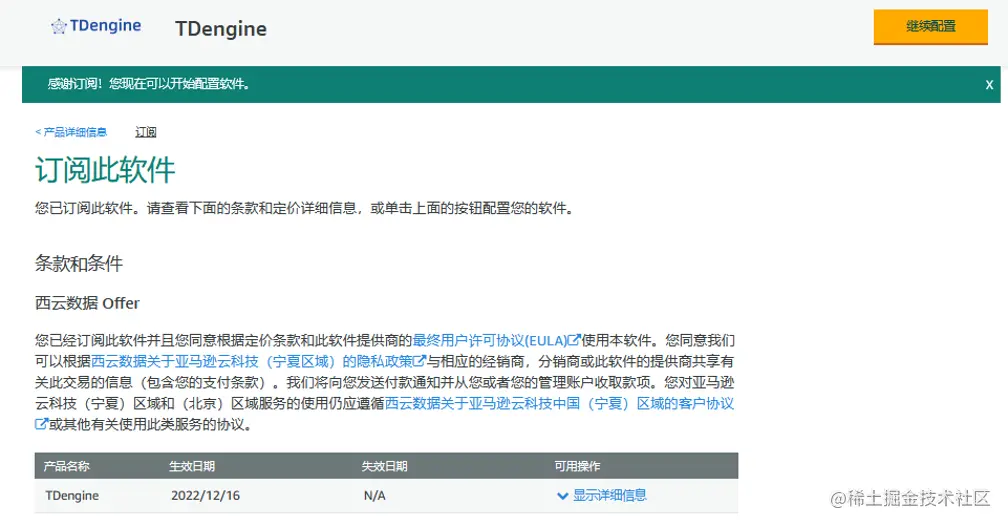Viewport: 1008px width, 526px height.
Task: Click the 条款和条件 section heading
Action: coord(79,264)
